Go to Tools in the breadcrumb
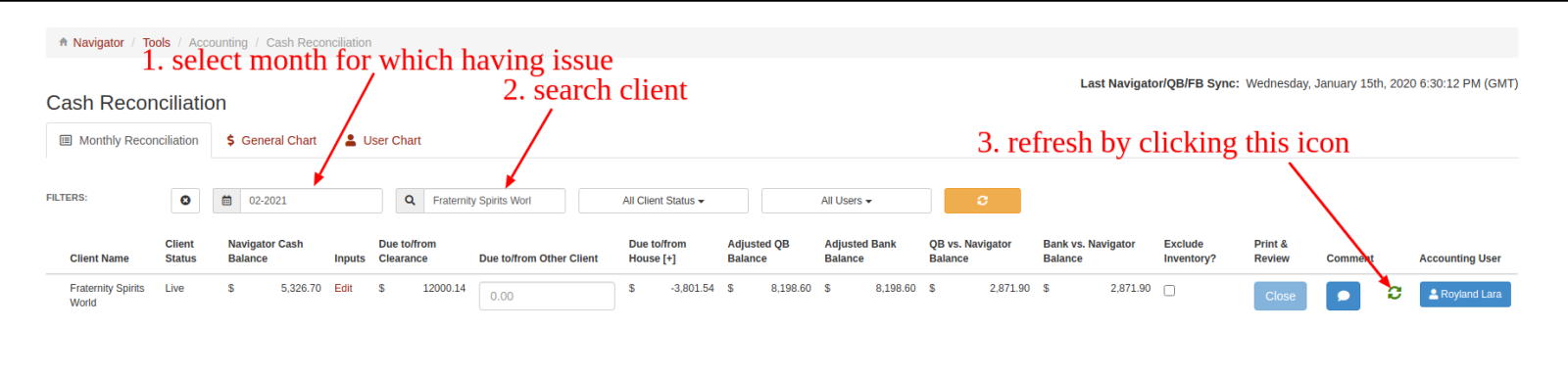The height and width of the screenshot is (376, 1568). click(156, 43)
